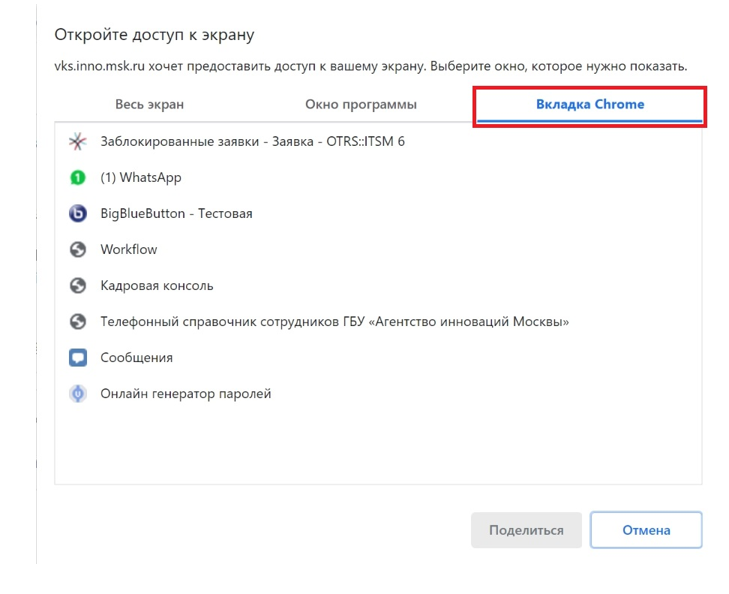Image resolution: width=729 pixels, height=594 pixels.
Task: Cancel the dialog with Отмена
Action: 646,531
